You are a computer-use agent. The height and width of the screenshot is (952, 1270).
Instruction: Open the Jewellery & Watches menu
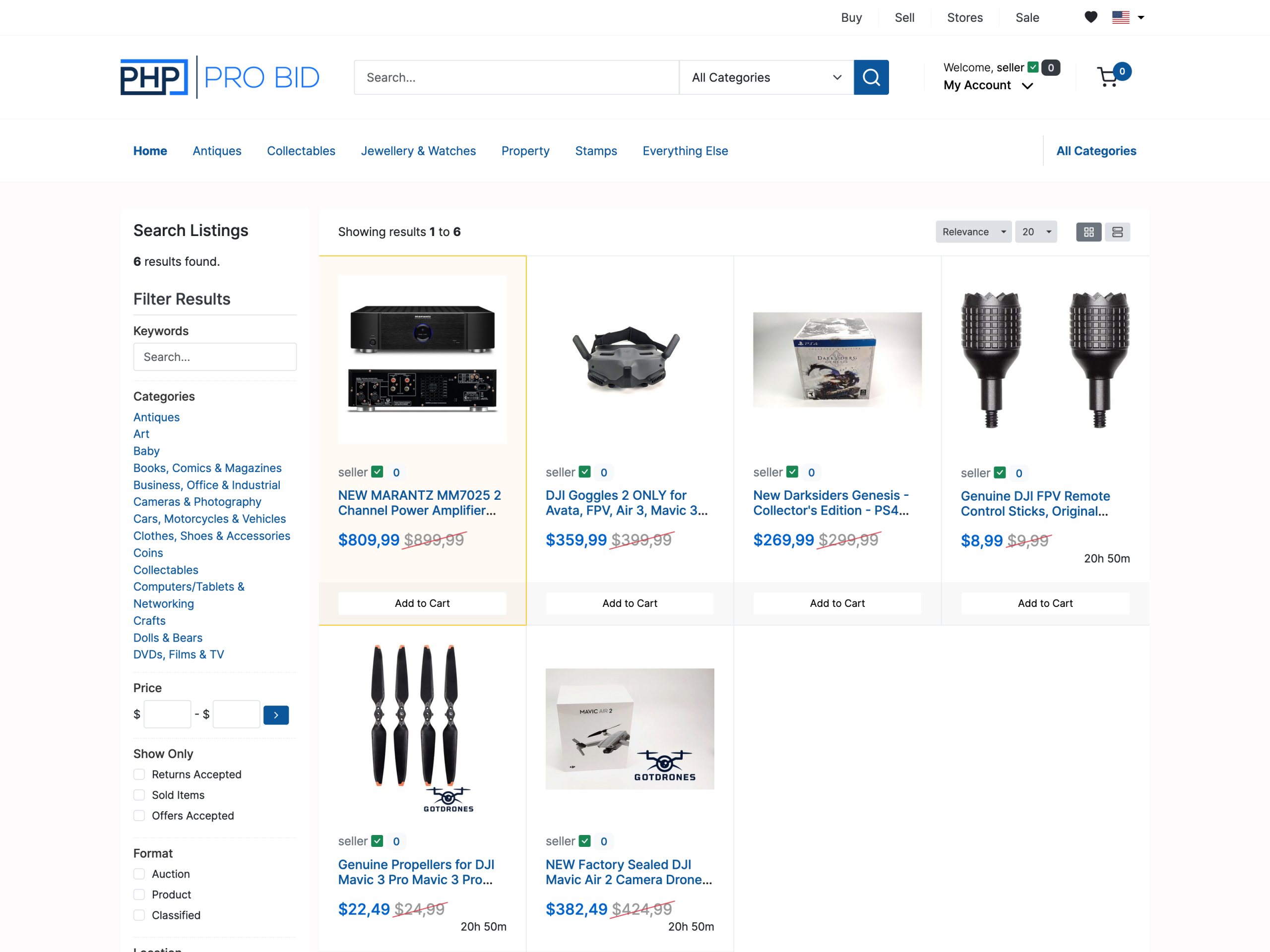click(x=418, y=151)
